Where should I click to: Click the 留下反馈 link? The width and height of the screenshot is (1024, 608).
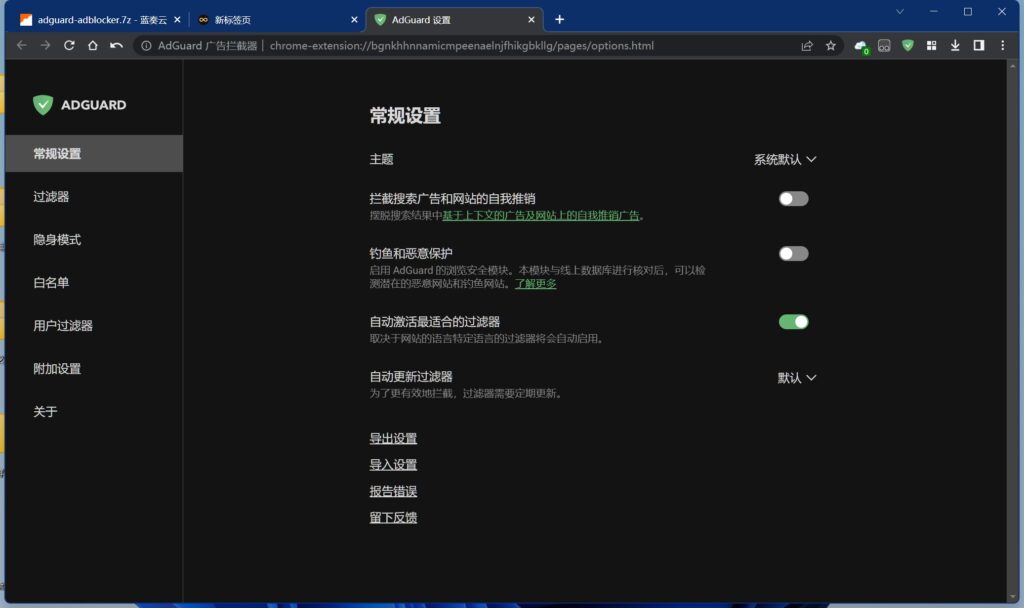click(x=393, y=517)
